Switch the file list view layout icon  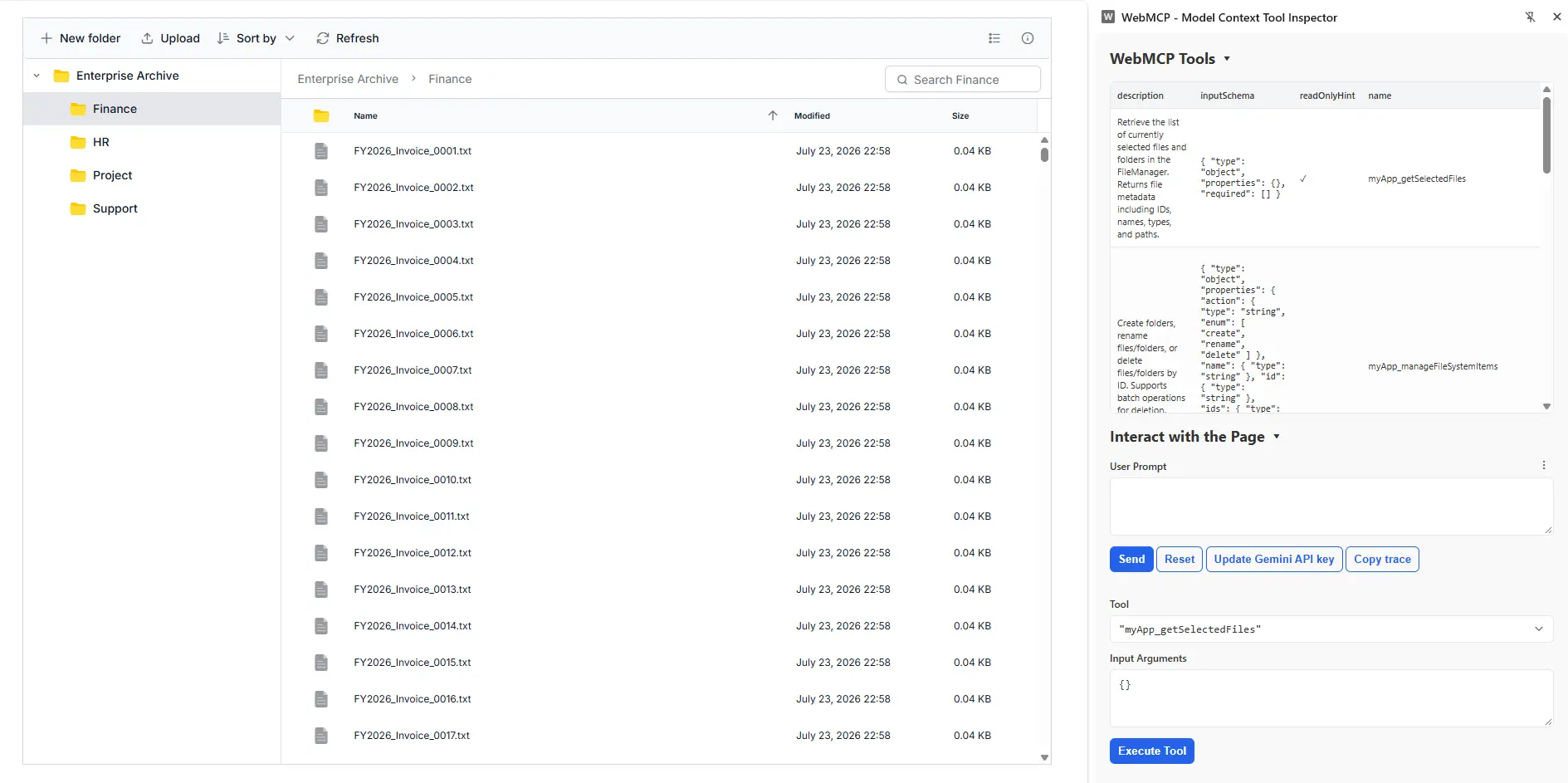tap(994, 38)
